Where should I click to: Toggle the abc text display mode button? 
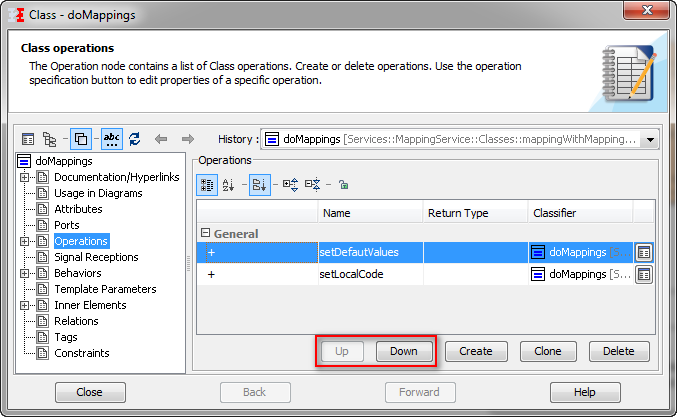pos(111,139)
